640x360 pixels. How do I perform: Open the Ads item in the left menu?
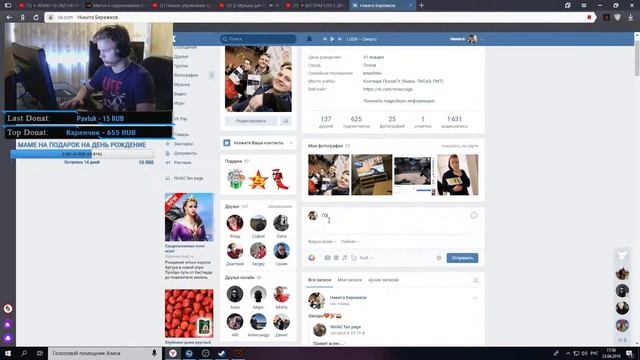pos(178,162)
